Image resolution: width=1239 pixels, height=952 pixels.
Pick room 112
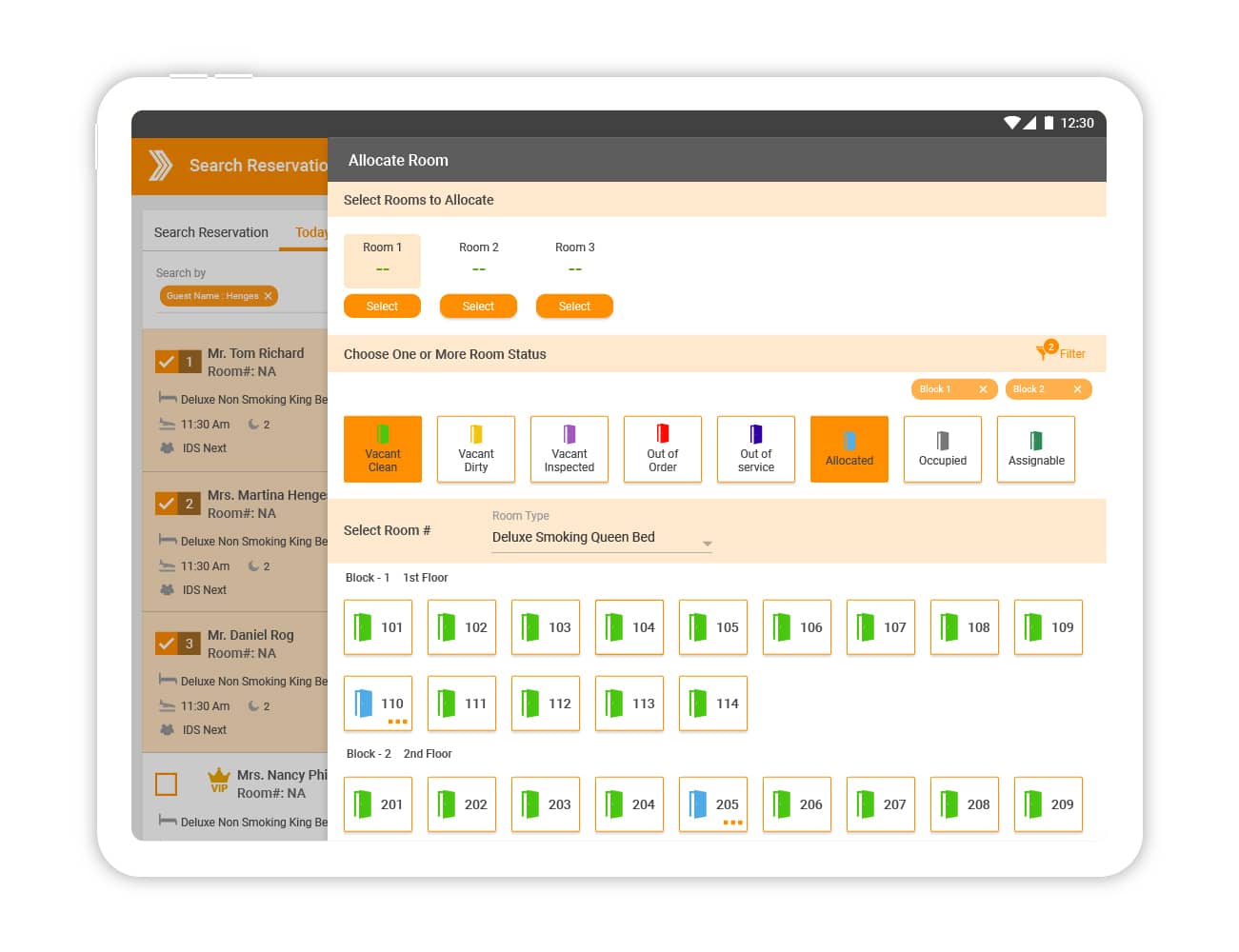point(546,704)
